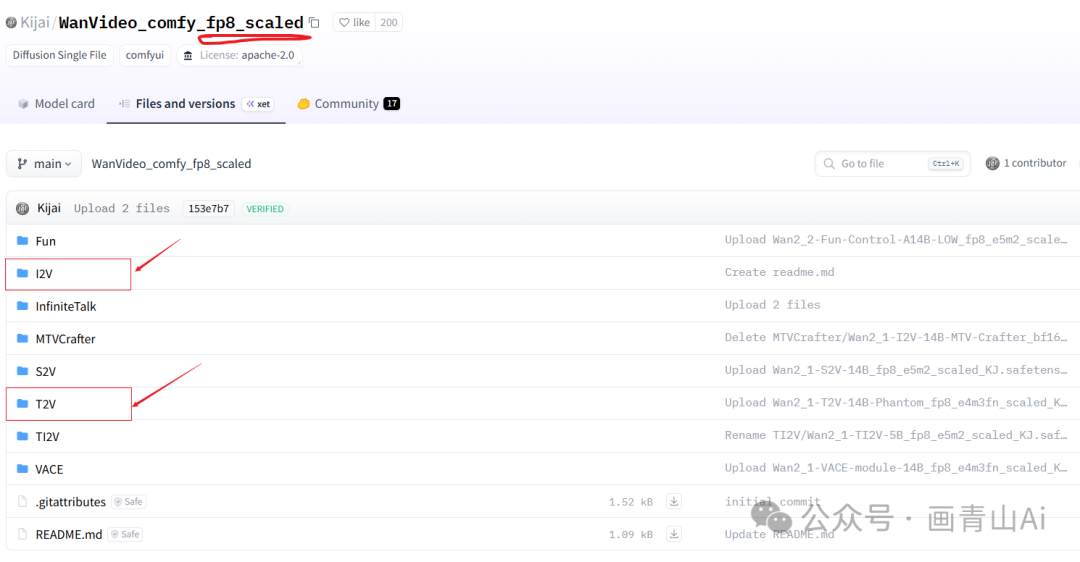Copy the model name with the copy icon
Screen dimensions: 1080x562
pos(314,23)
